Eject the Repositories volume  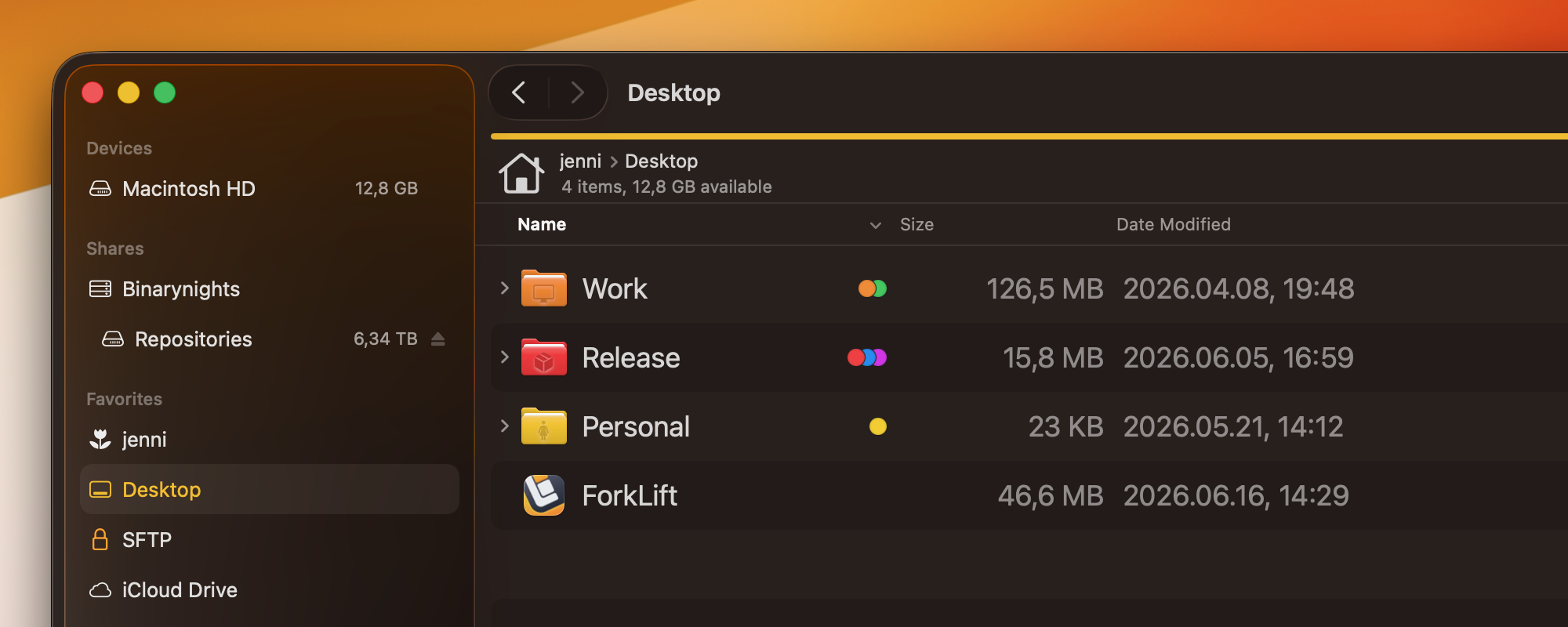438,339
